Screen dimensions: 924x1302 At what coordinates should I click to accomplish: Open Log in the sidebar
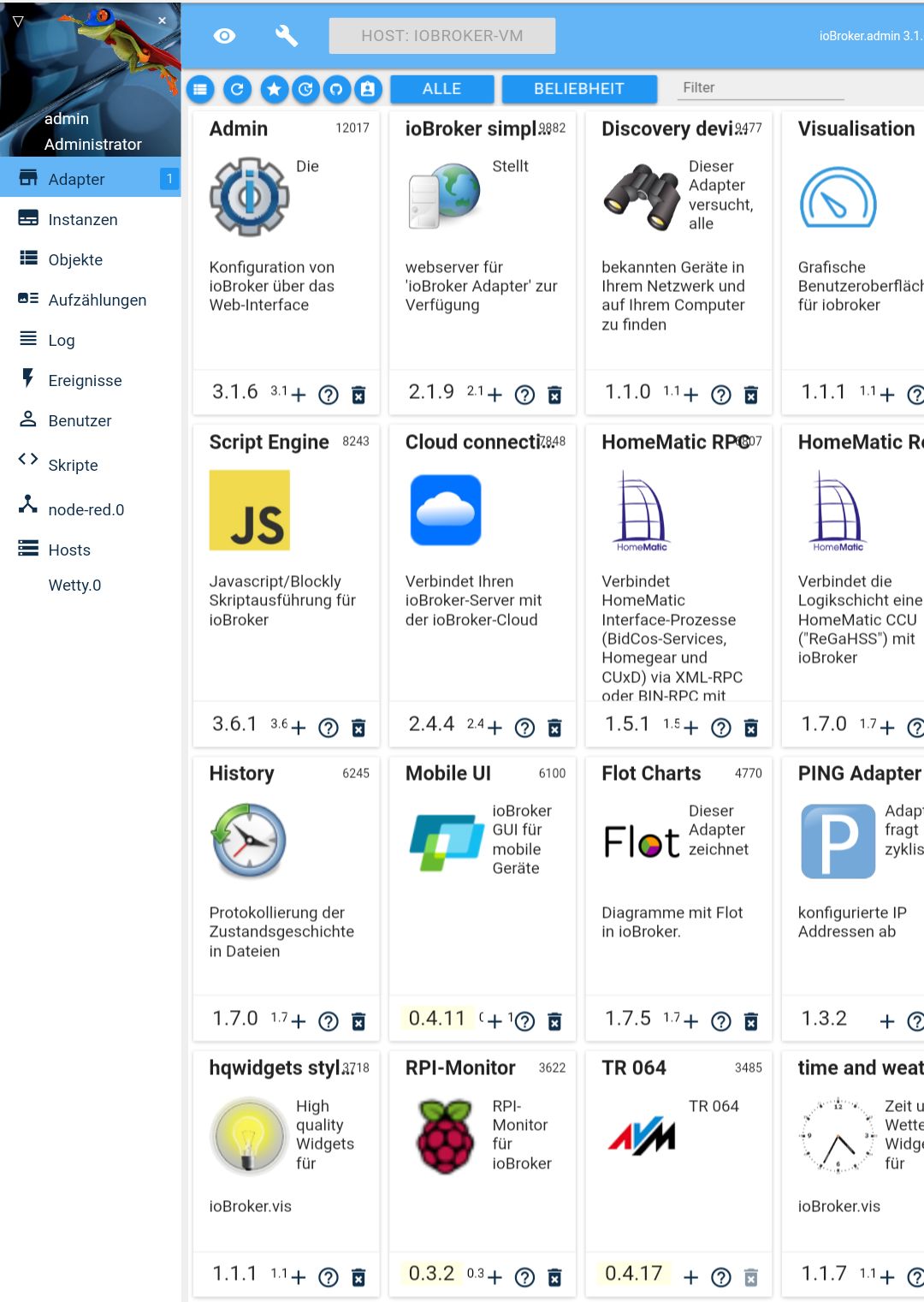click(91, 340)
